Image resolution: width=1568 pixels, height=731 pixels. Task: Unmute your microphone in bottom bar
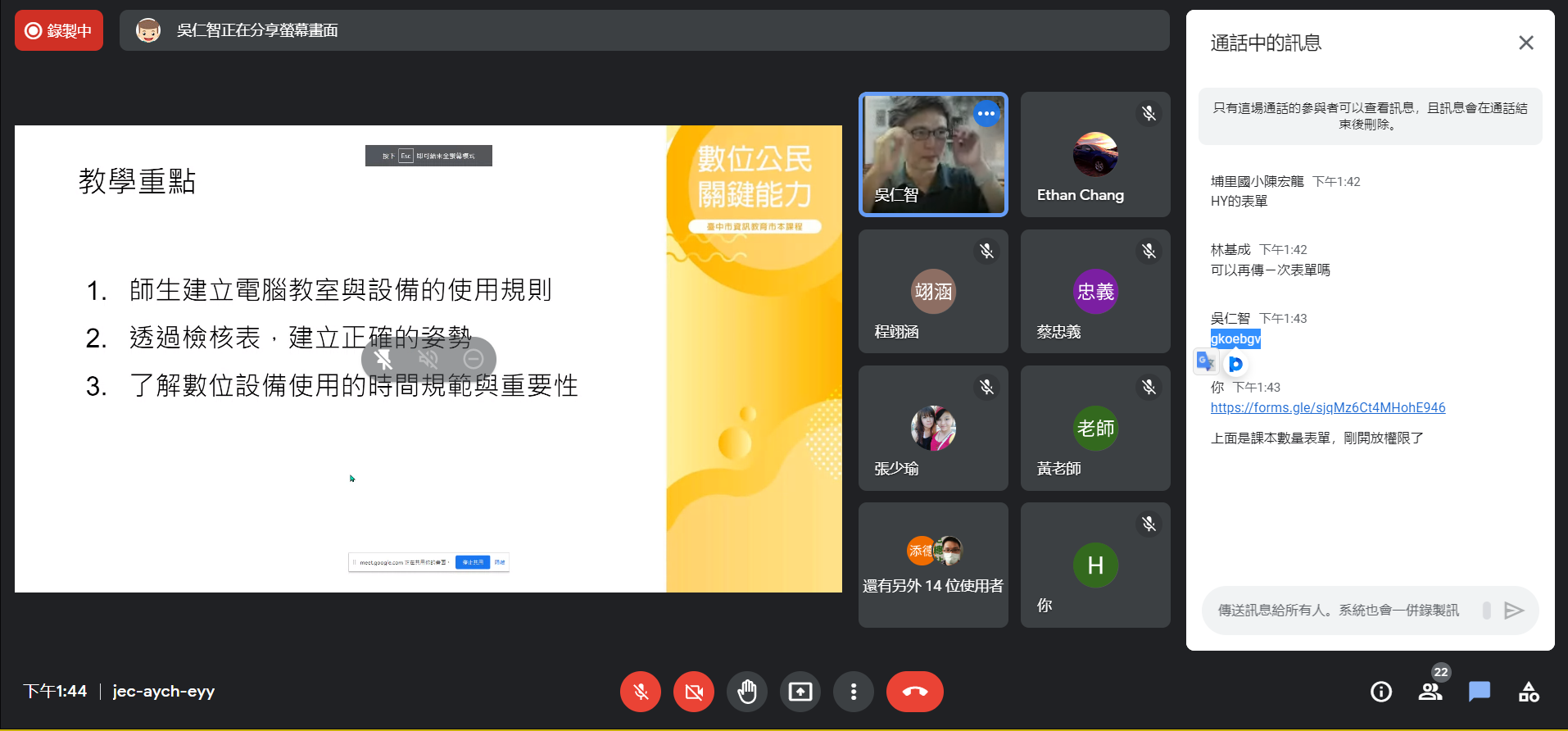point(641,692)
